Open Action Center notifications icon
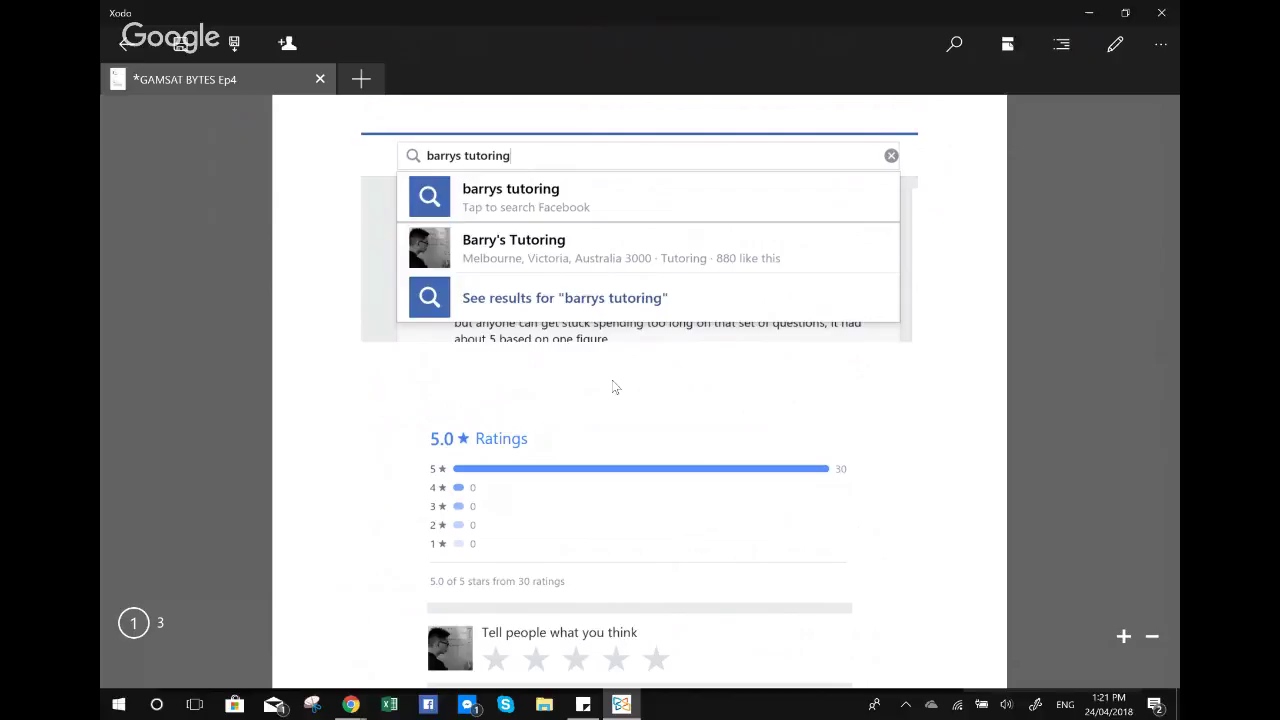The width and height of the screenshot is (1280, 720). click(1155, 705)
